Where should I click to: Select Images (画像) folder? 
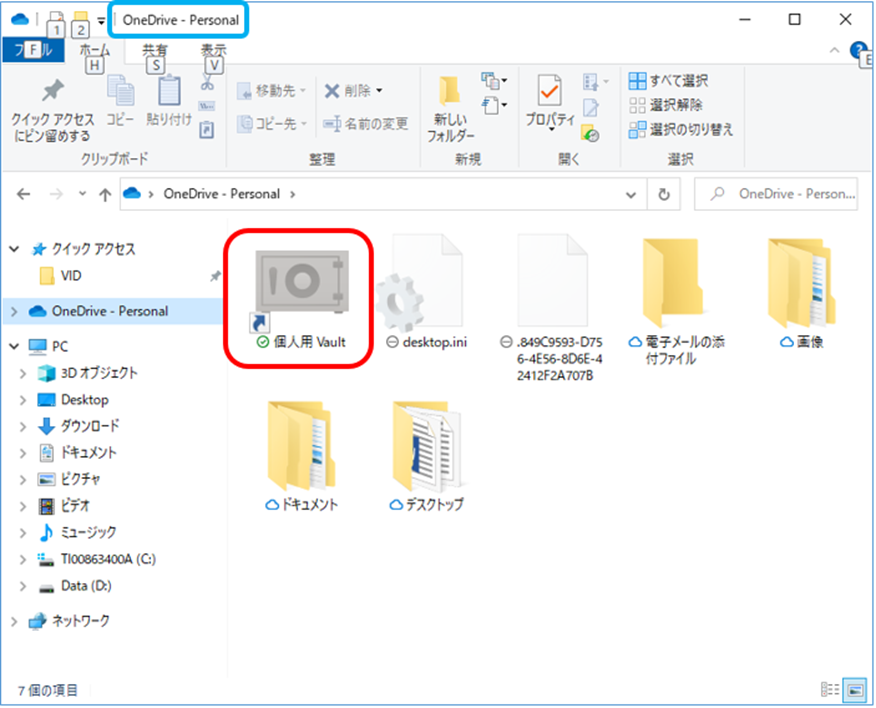(x=802, y=292)
